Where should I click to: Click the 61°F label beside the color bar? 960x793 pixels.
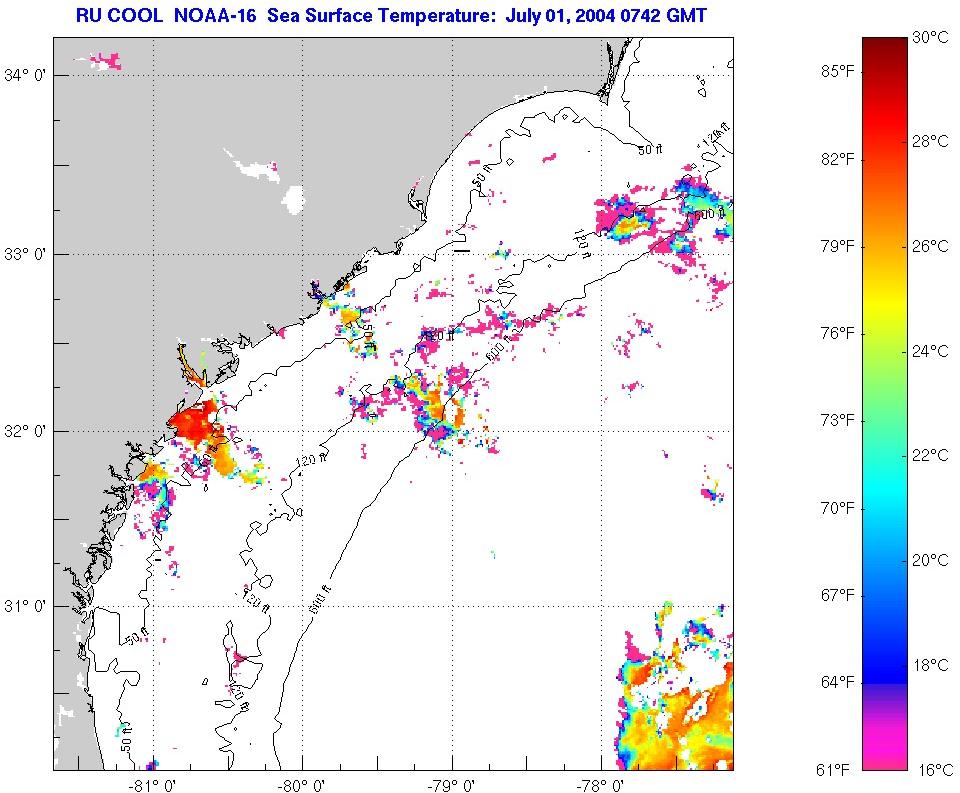[834, 770]
